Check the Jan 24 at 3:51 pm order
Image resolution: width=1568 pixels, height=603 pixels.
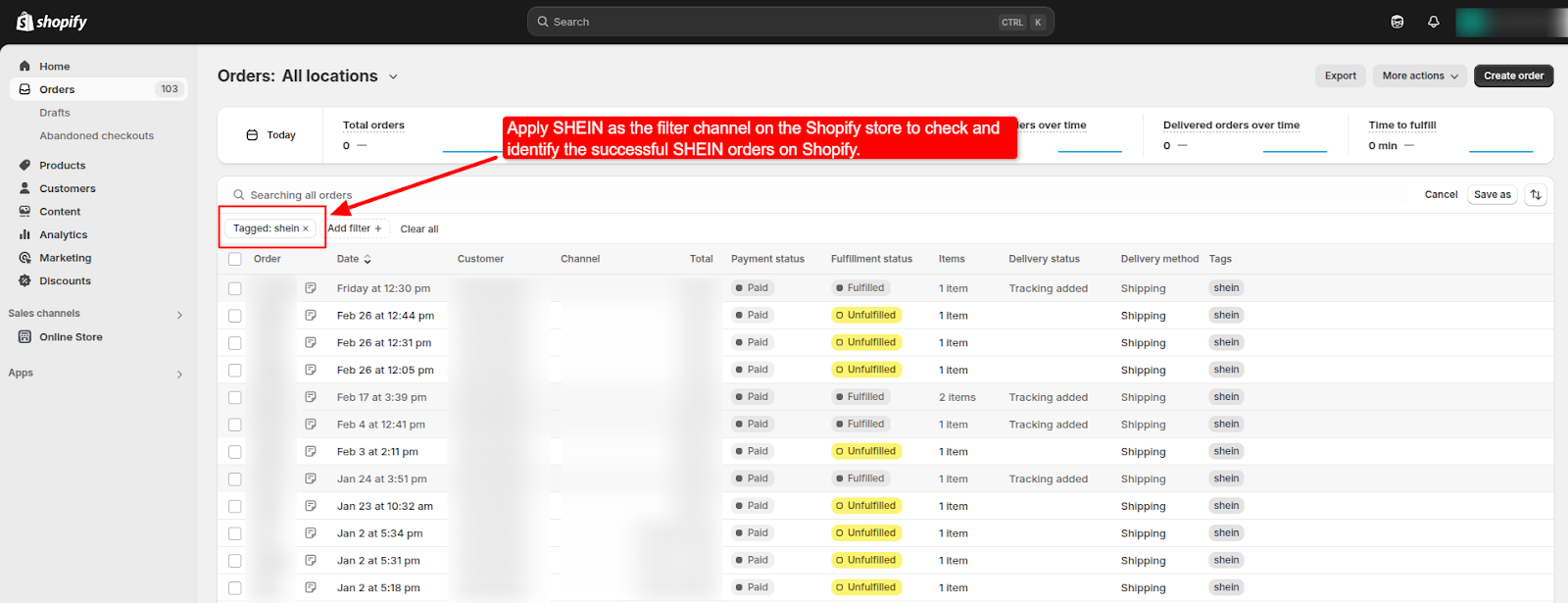click(235, 478)
